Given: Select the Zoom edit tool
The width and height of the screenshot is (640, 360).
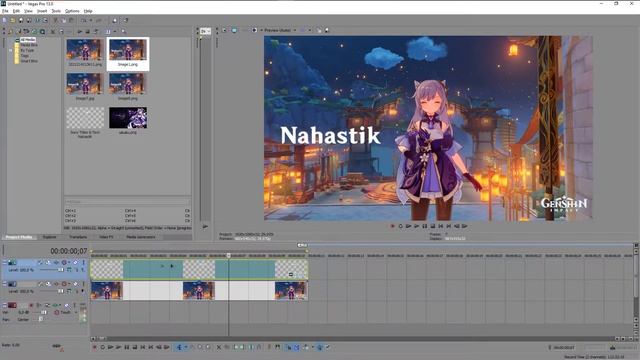Looking at the screenshot, I should [x=209, y=347].
